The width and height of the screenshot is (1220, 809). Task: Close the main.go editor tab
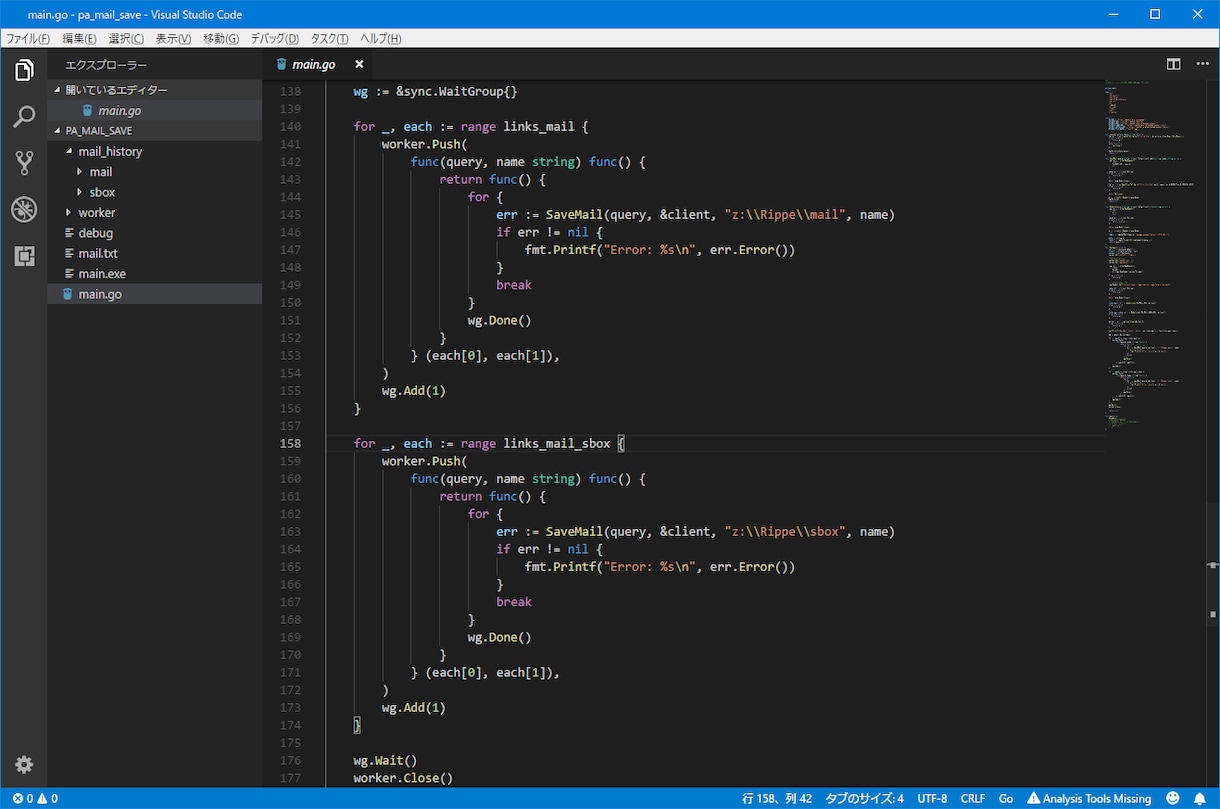359,64
